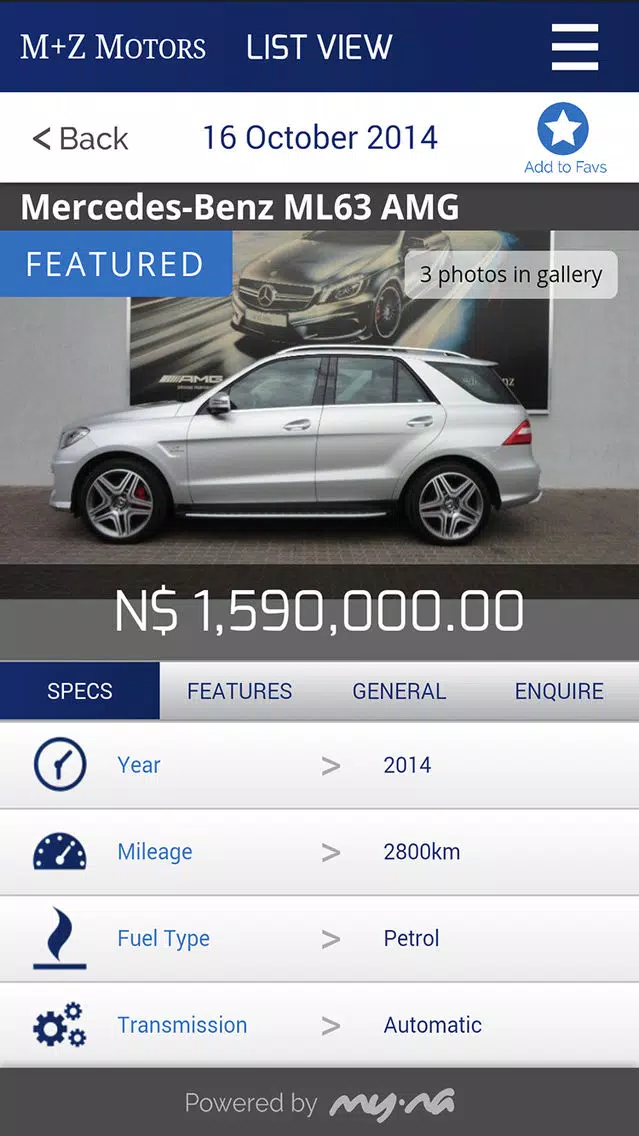Open the 3 photos in gallery
The image size is (639, 1136).
511,275
